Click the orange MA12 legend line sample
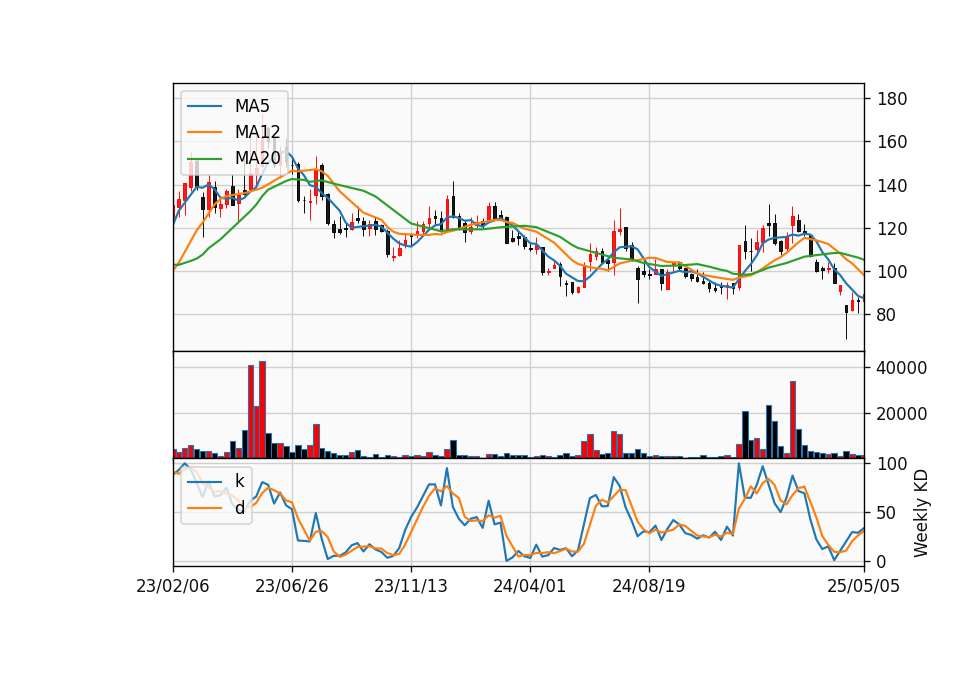Image resolution: width=960 pixels, height=690 pixels. pyautogui.click(x=204, y=132)
